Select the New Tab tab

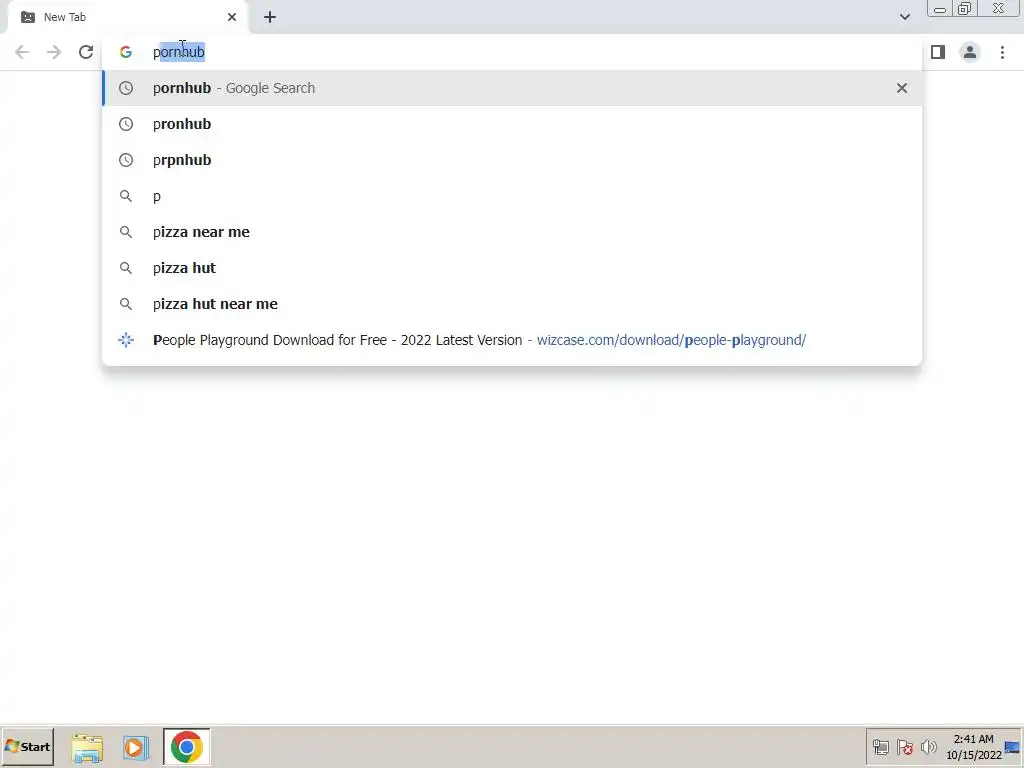click(128, 17)
